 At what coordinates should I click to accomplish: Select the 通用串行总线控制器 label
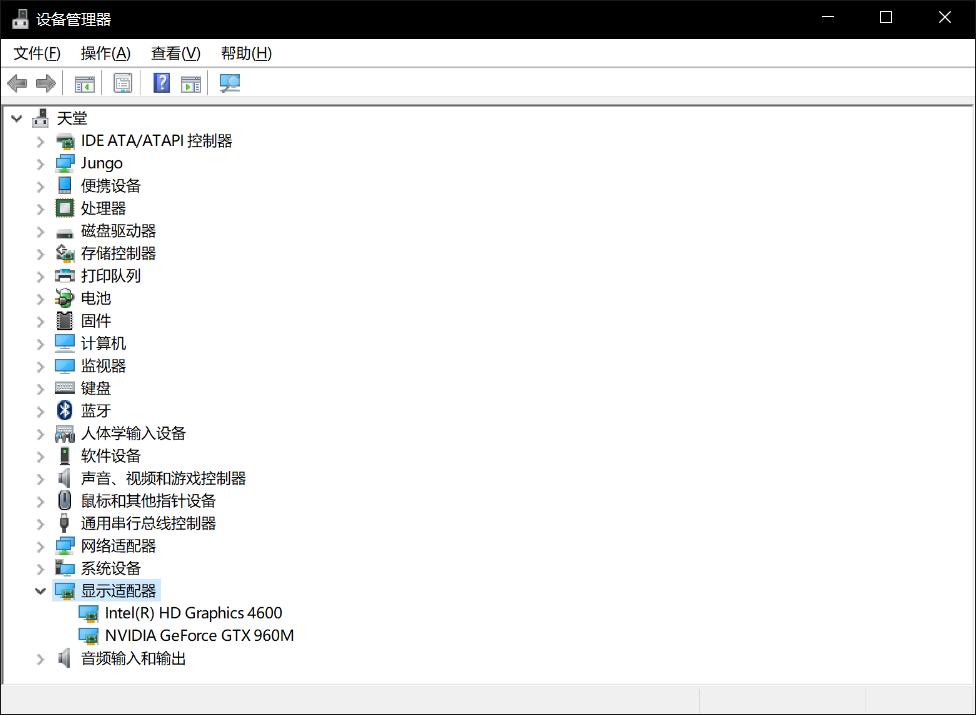tap(148, 523)
